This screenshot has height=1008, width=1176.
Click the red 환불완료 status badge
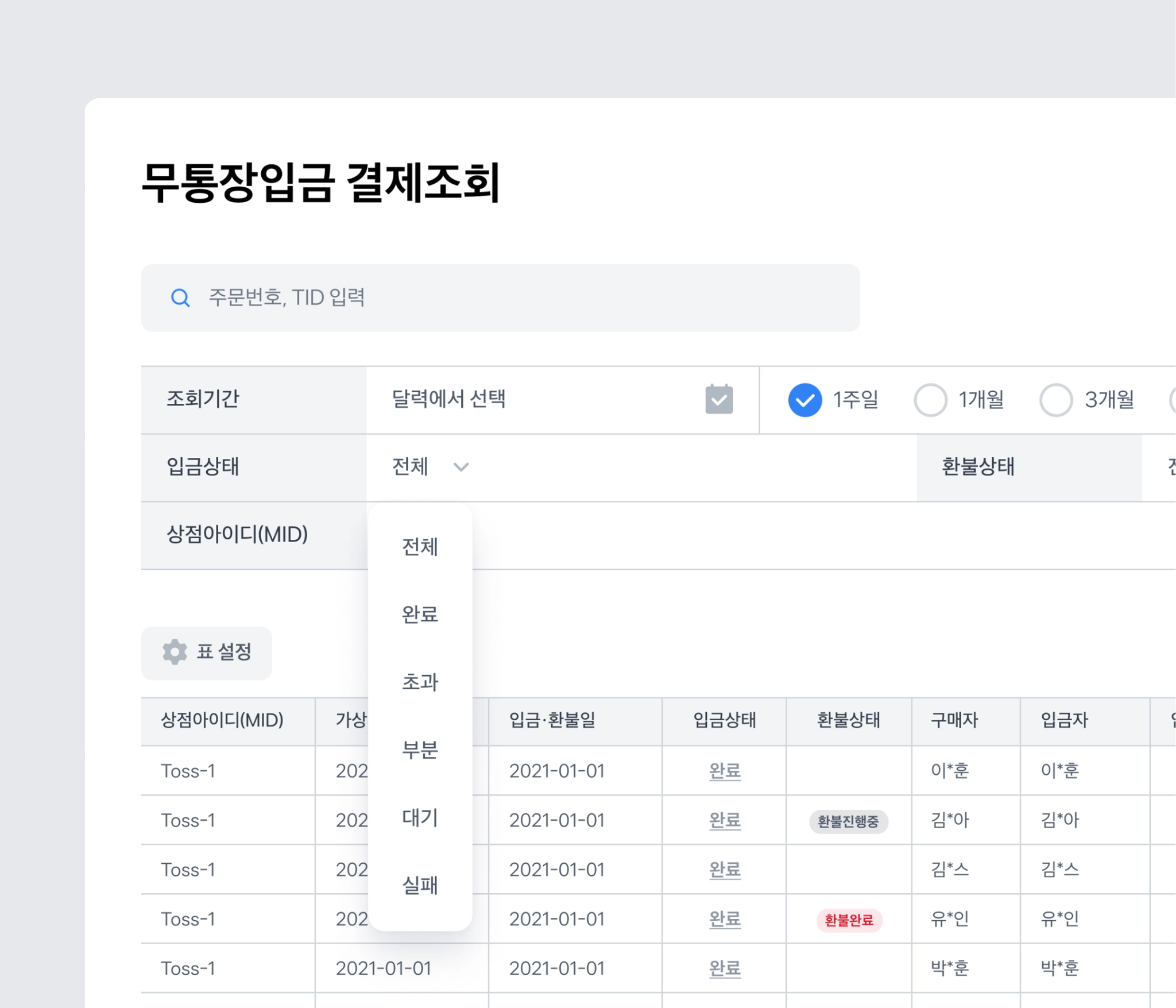849,920
